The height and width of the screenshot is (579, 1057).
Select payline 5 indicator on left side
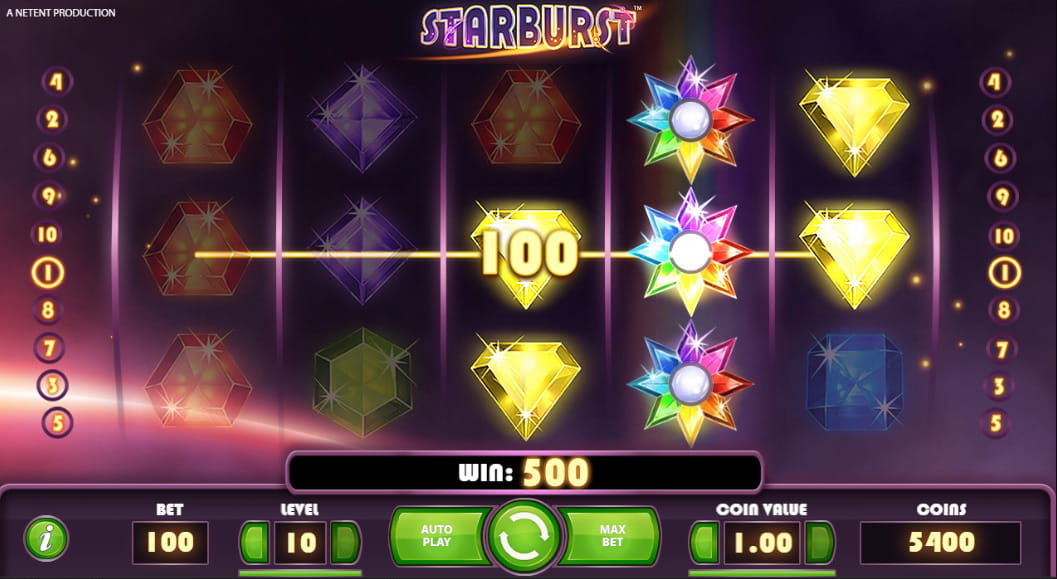[57, 423]
